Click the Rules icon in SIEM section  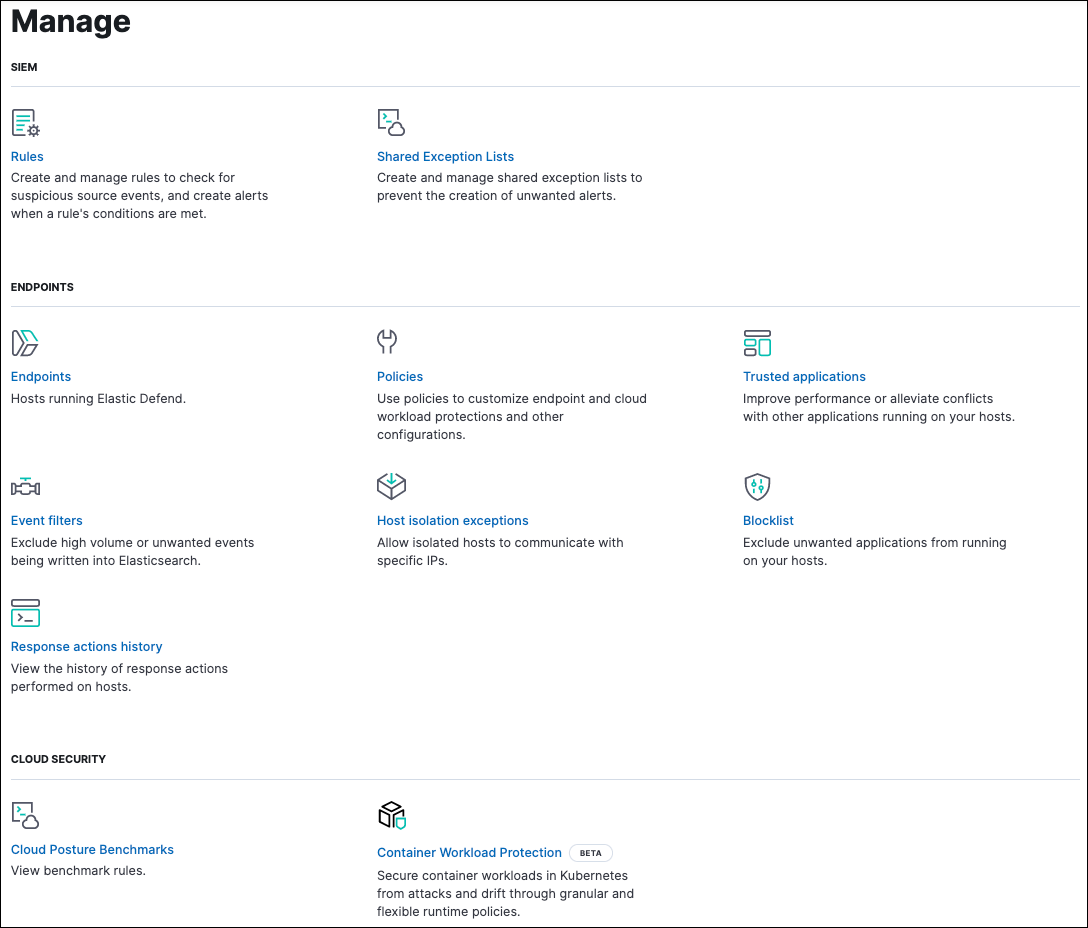25,122
